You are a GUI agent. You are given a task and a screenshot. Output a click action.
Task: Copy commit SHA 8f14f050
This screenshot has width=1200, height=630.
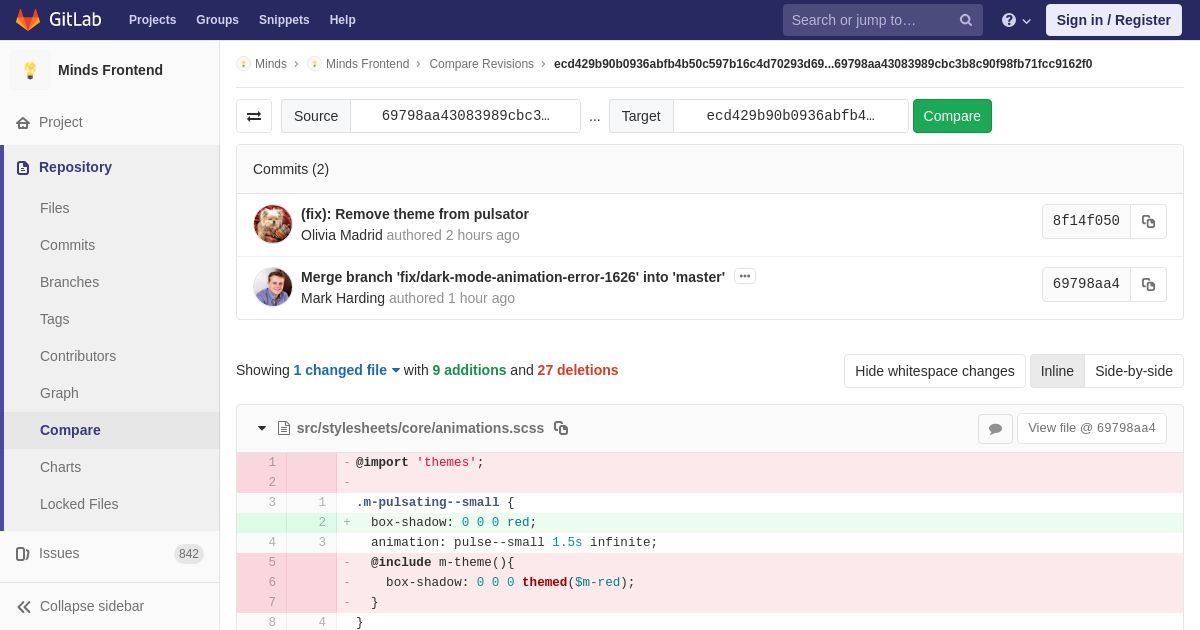tap(1148, 222)
